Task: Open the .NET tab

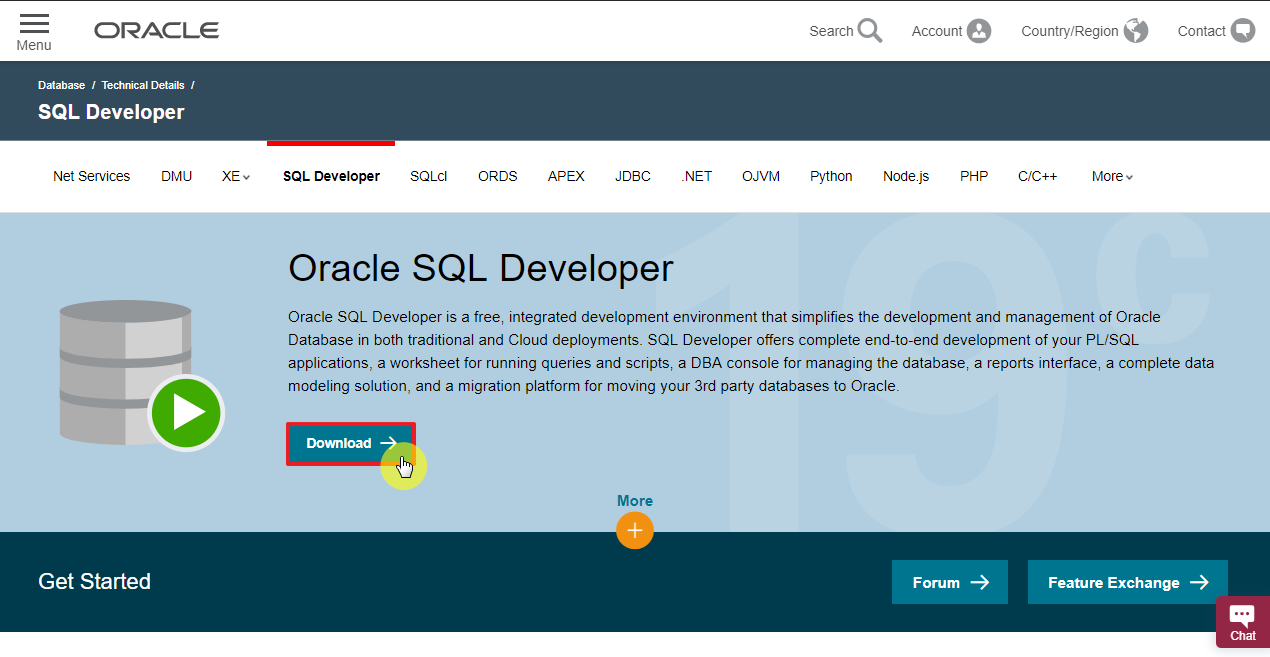Action: [696, 176]
